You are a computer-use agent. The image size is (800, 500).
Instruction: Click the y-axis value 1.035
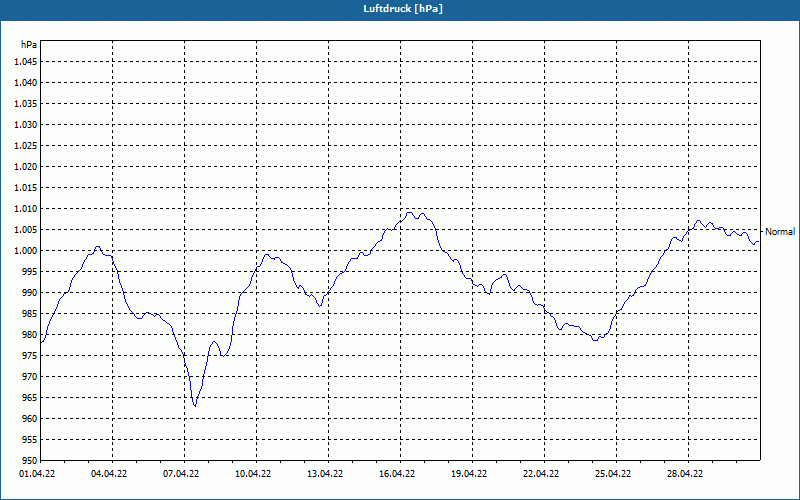point(26,104)
